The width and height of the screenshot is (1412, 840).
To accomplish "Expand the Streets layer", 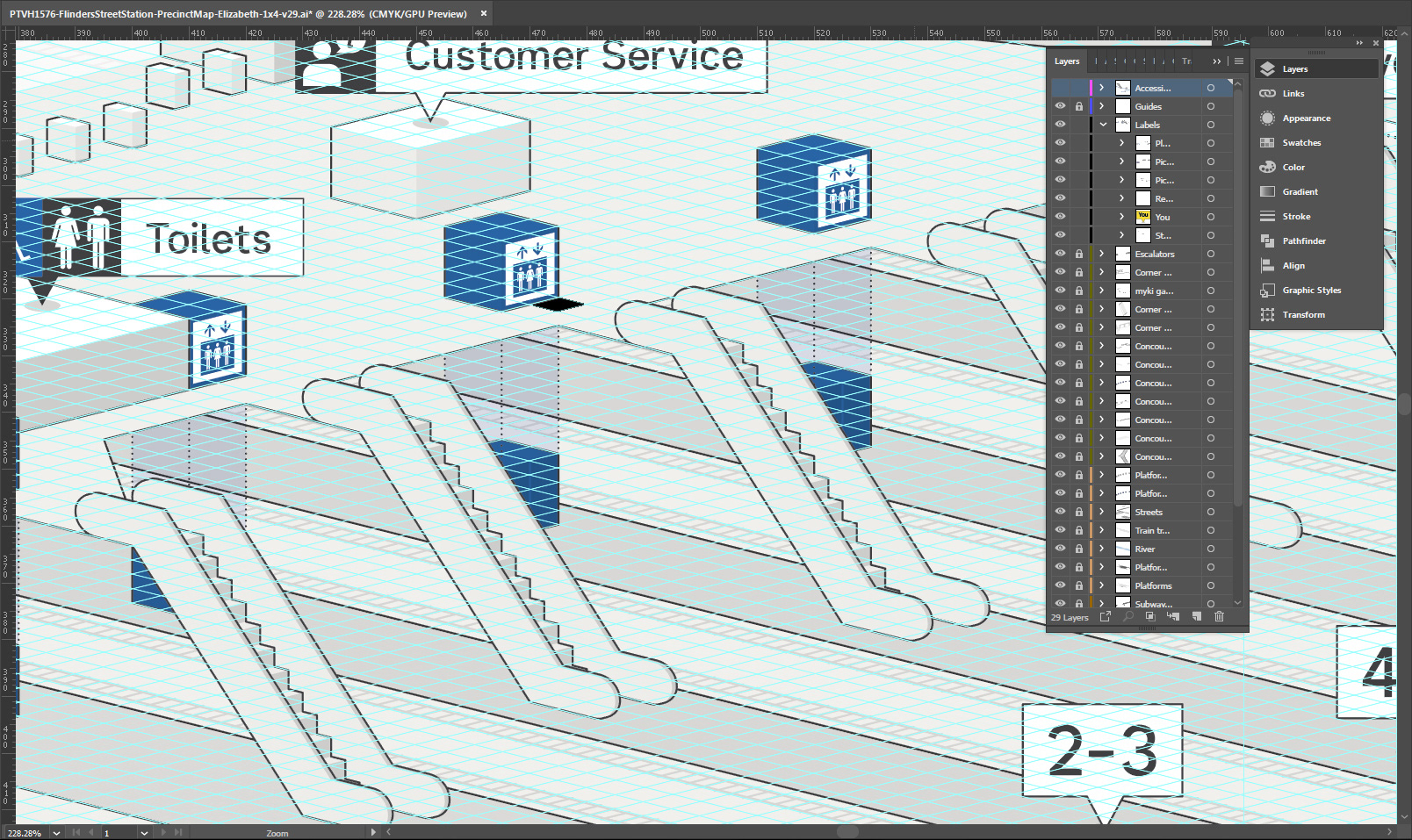I will click(1102, 512).
